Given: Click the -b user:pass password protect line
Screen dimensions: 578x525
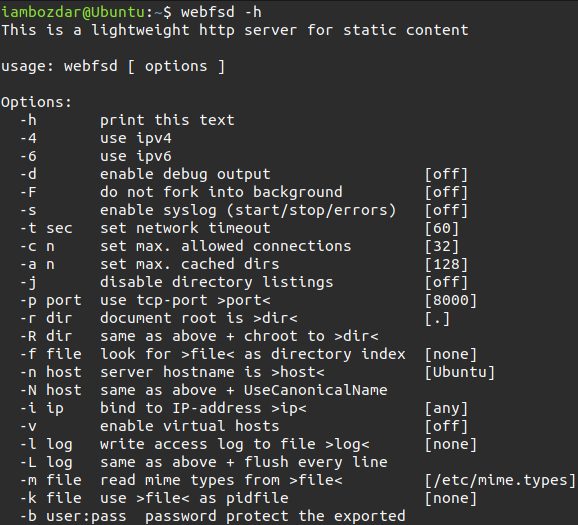Looking at the screenshot, I should (x=213, y=516).
